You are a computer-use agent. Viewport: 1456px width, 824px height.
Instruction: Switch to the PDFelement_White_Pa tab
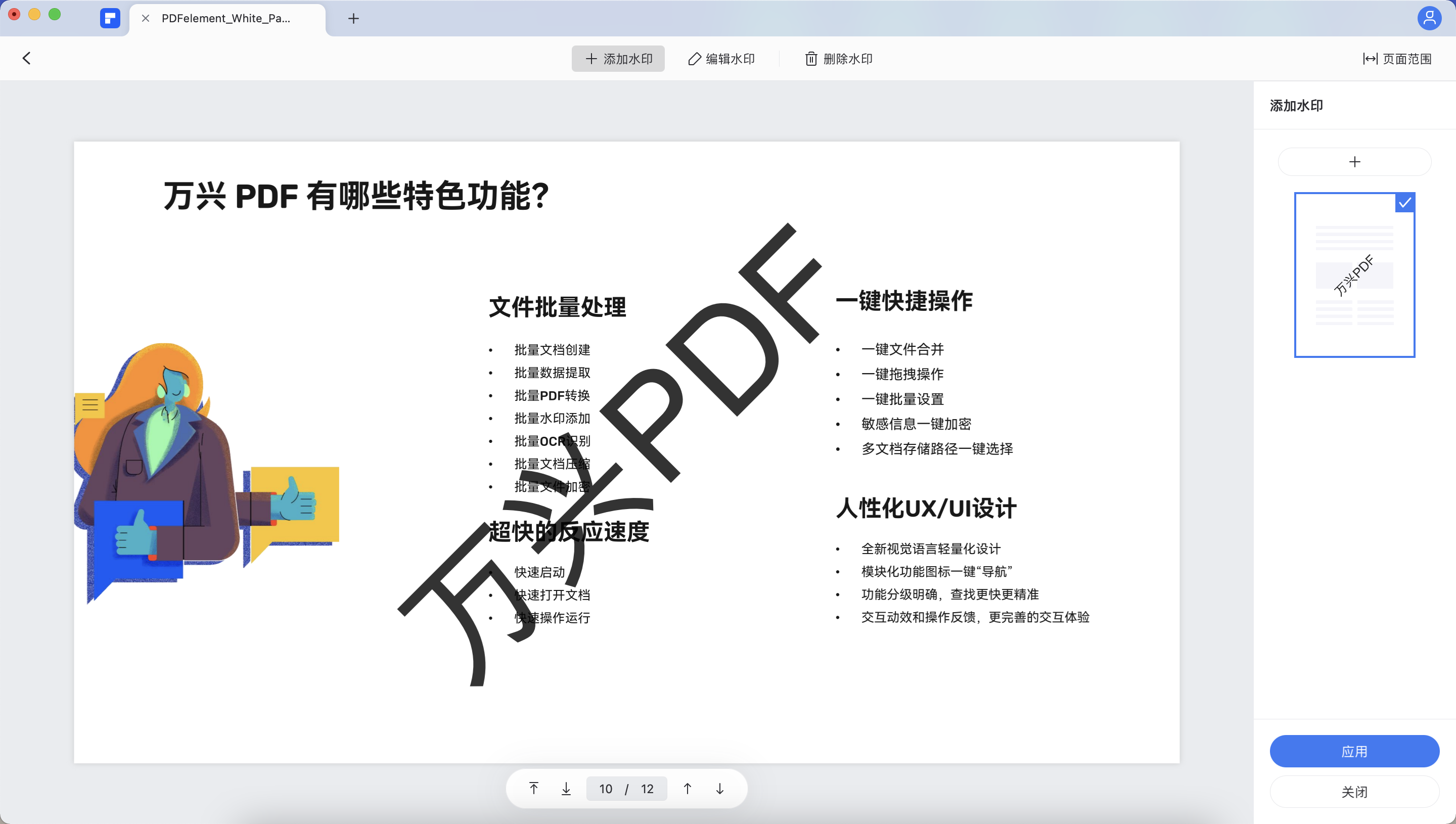coord(226,18)
